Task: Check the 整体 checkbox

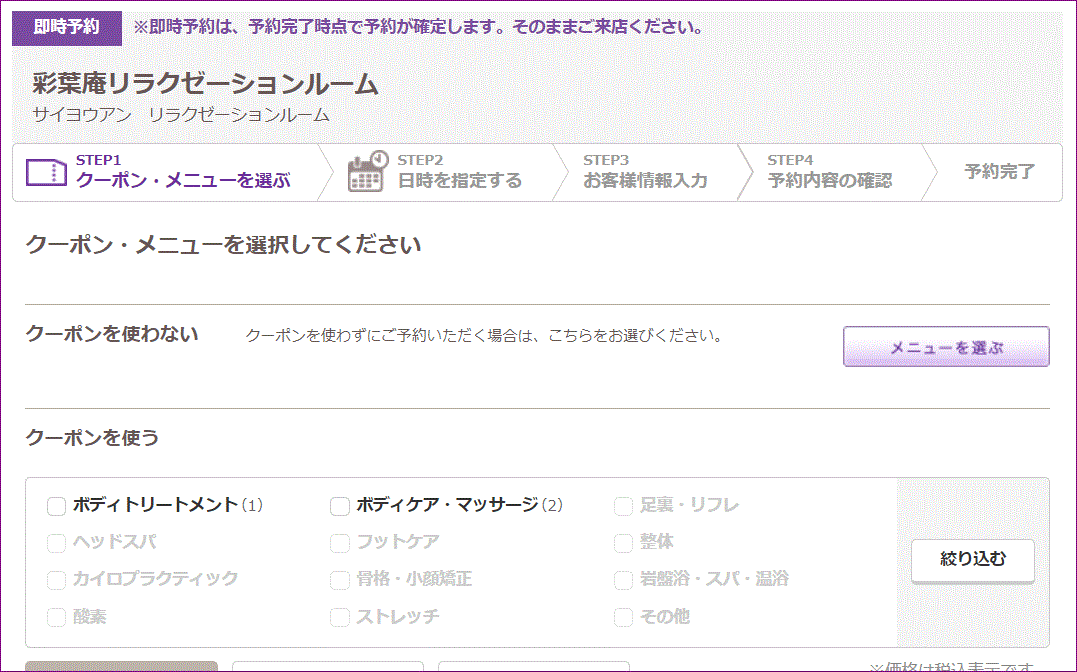Action: pos(624,543)
